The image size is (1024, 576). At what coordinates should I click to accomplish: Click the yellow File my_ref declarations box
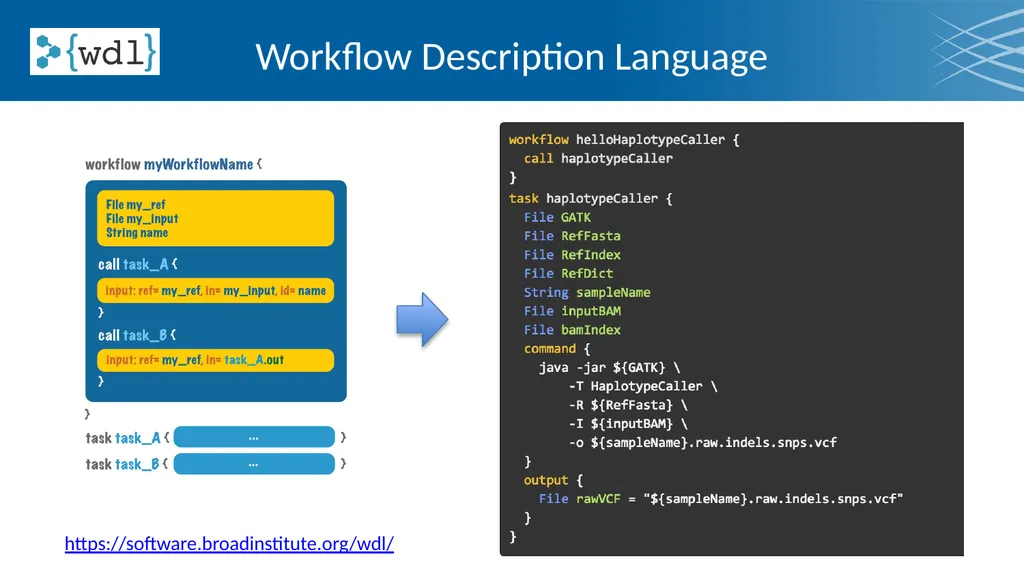click(x=216, y=218)
